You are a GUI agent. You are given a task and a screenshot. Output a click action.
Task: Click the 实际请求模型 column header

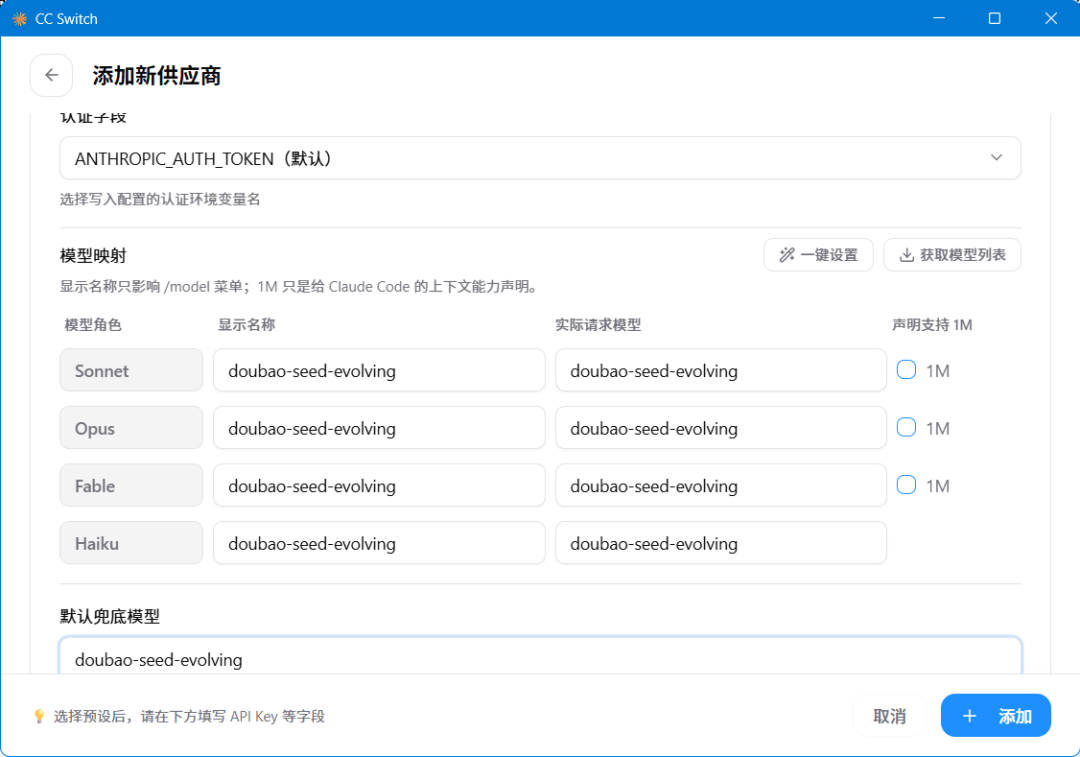[598, 325]
